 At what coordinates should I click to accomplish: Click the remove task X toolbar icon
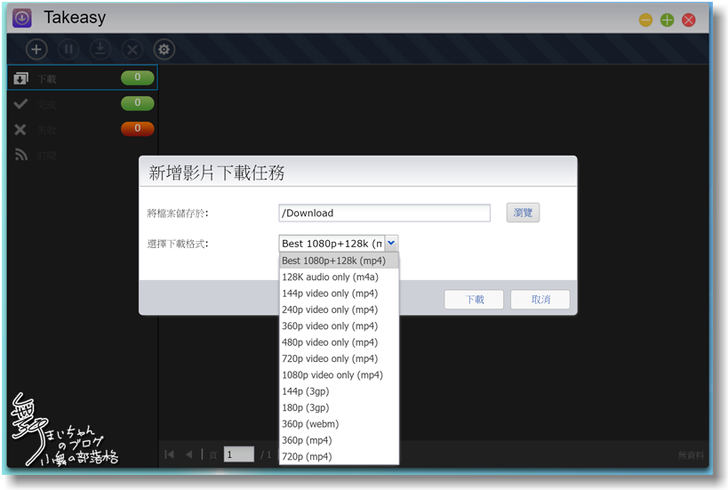pos(132,49)
